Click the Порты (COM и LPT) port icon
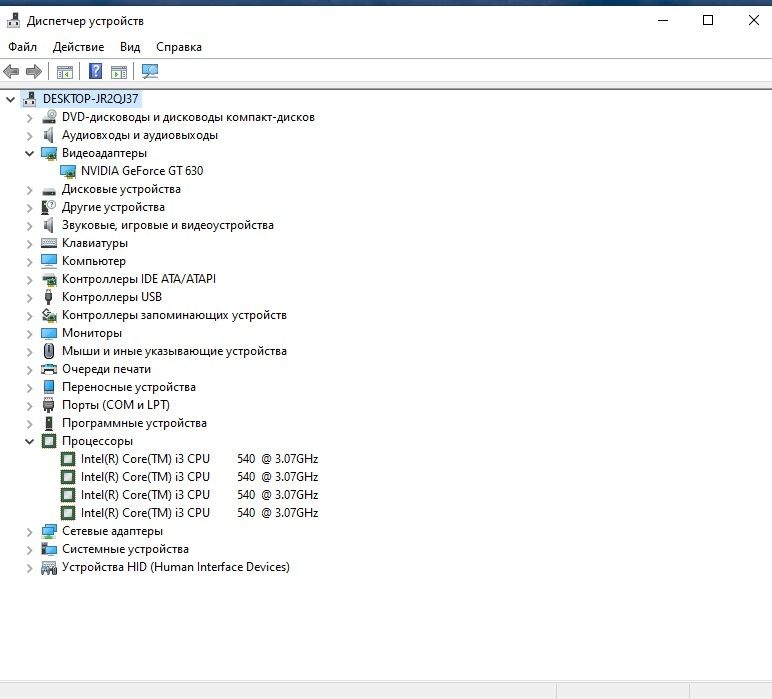Viewport: 772px width, 699px height. click(48, 405)
